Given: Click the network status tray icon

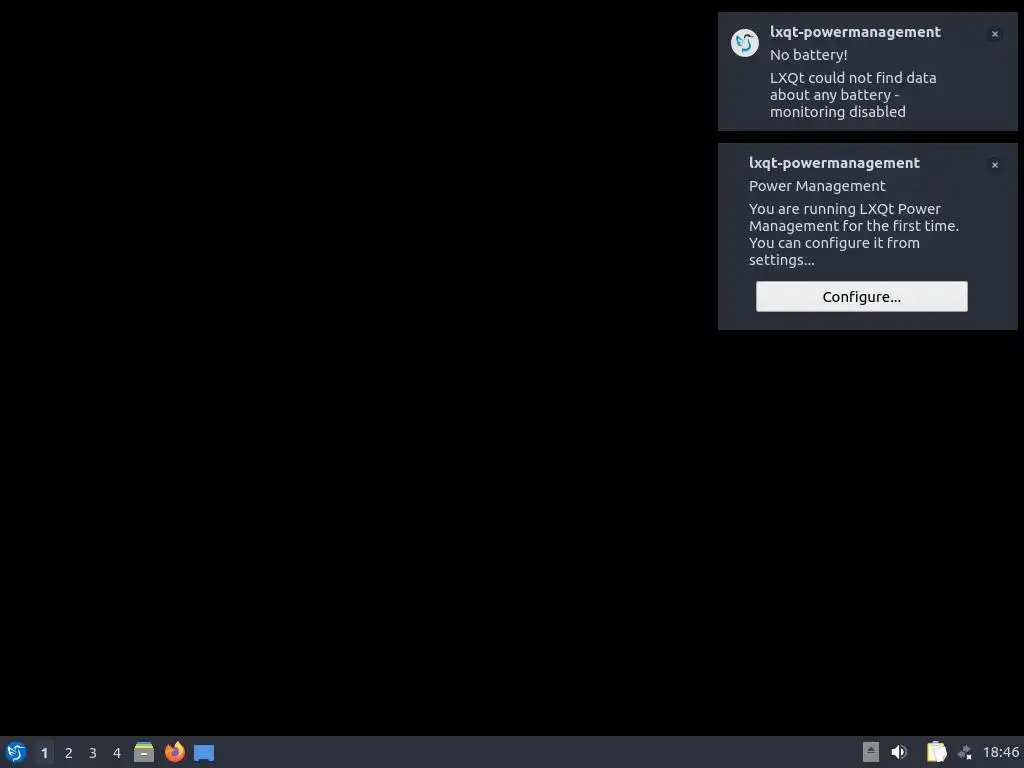Looking at the screenshot, I should [x=965, y=752].
